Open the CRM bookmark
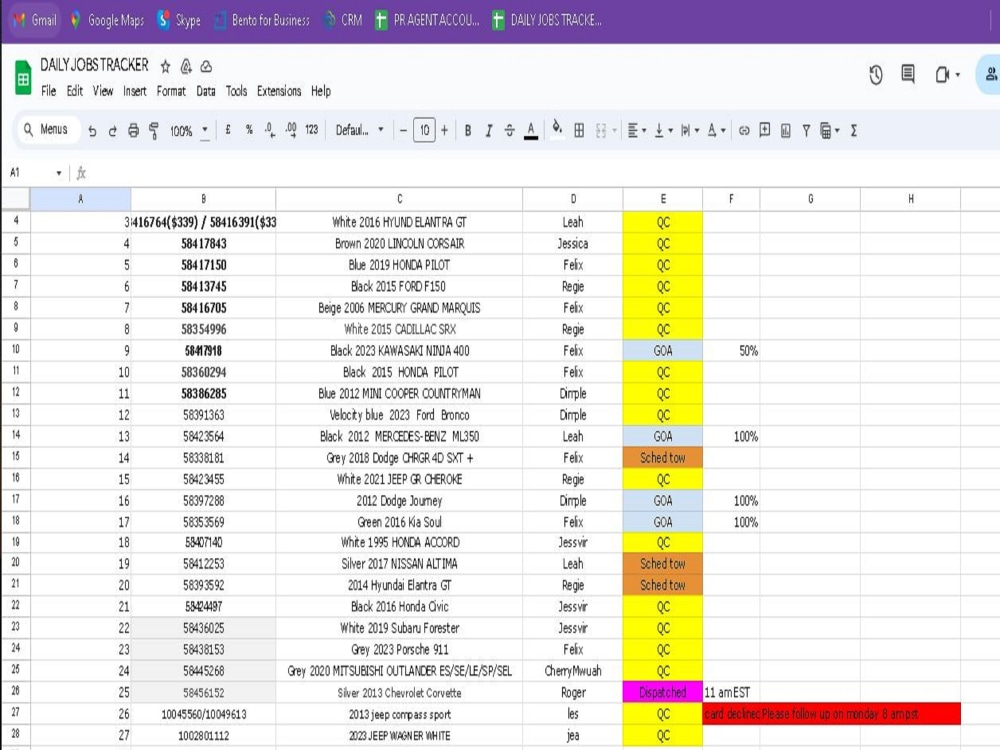This screenshot has height=750, width=1000. 343,20
